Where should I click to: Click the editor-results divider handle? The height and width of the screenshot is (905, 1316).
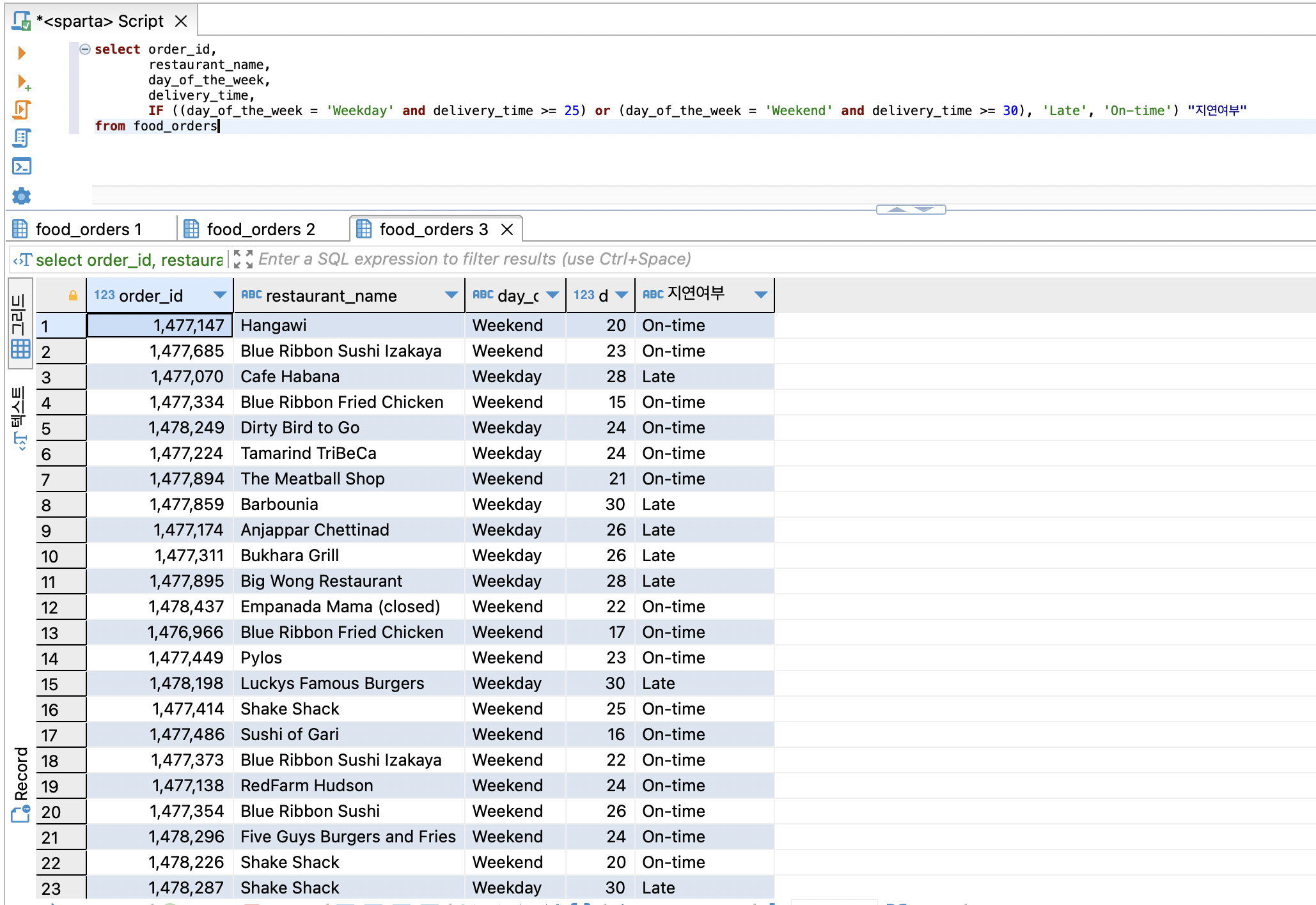(x=911, y=210)
